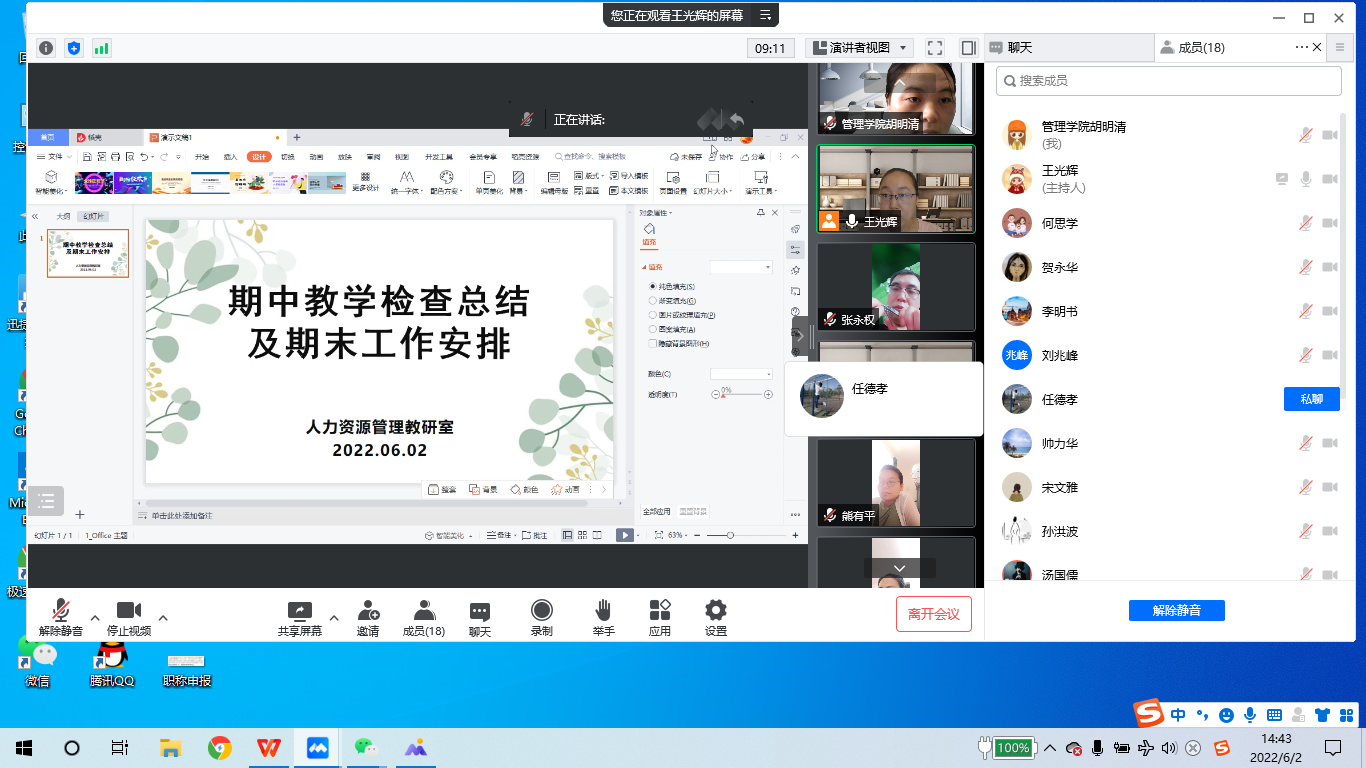
Task: Switch to the 聊天 chat tab
Action: 1019,48
